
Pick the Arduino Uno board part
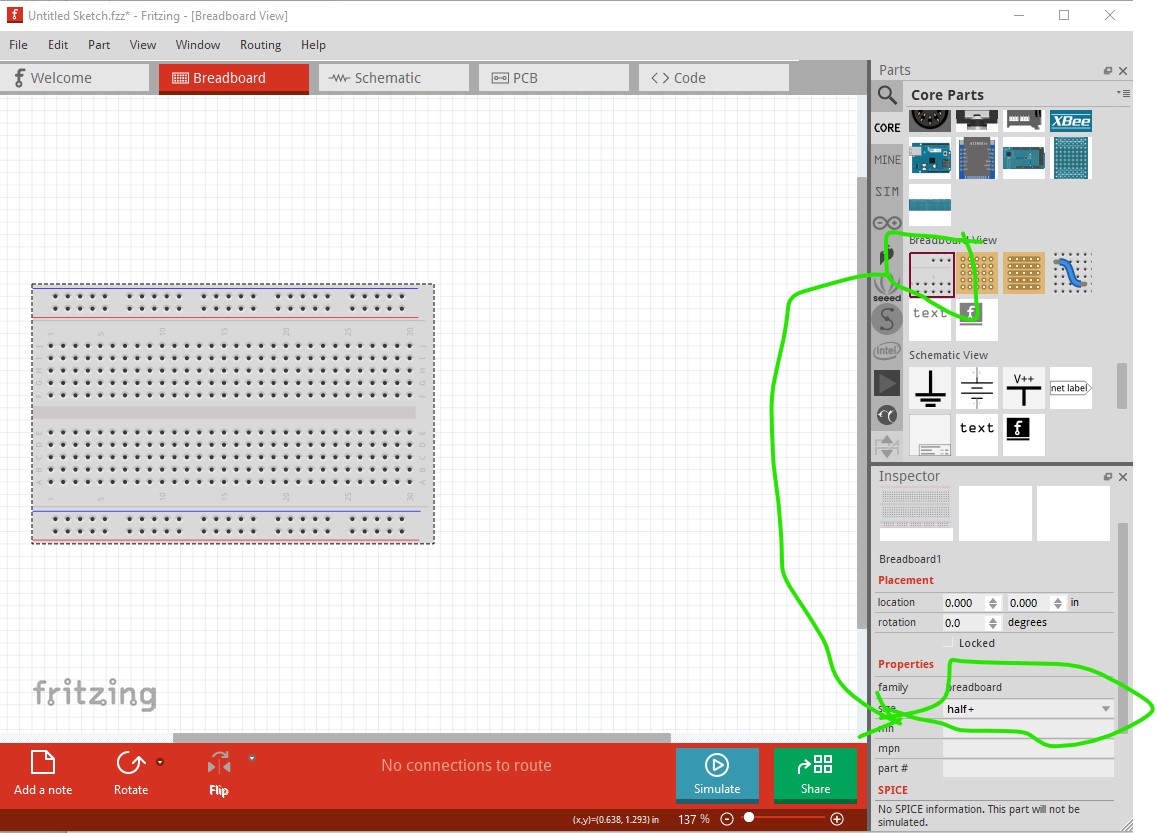(x=930, y=158)
